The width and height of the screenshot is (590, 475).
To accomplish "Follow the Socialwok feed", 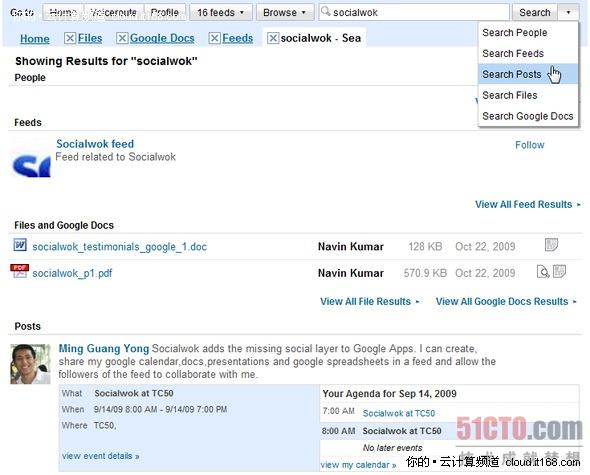I will 529,145.
